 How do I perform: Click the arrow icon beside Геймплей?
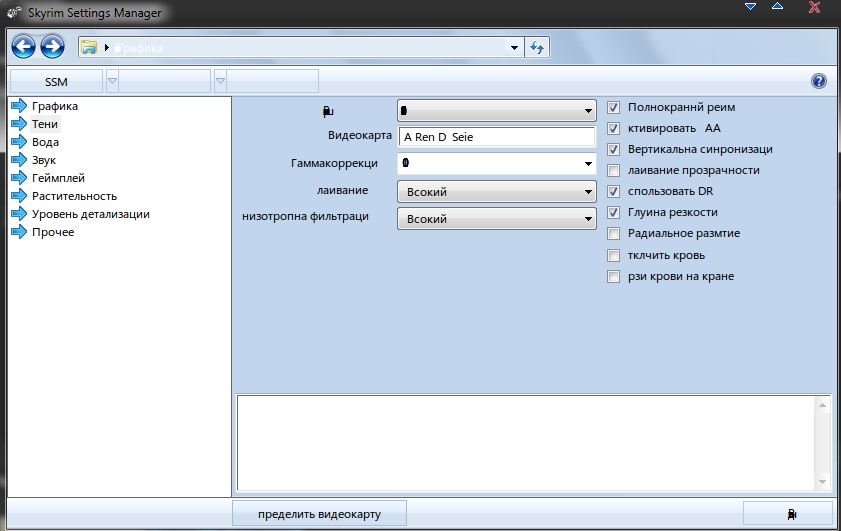pyautogui.click(x=19, y=178)
